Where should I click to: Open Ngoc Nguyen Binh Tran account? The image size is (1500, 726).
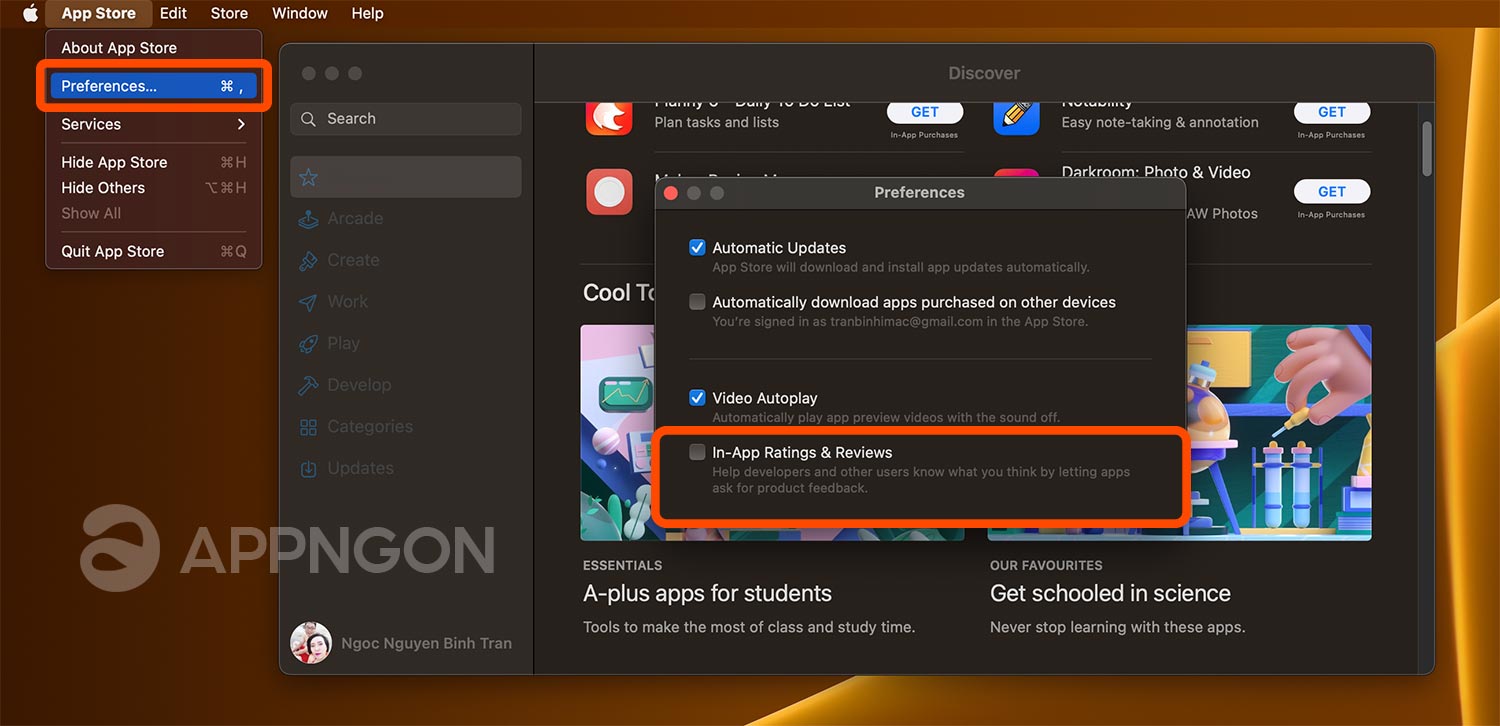point(426,644)
